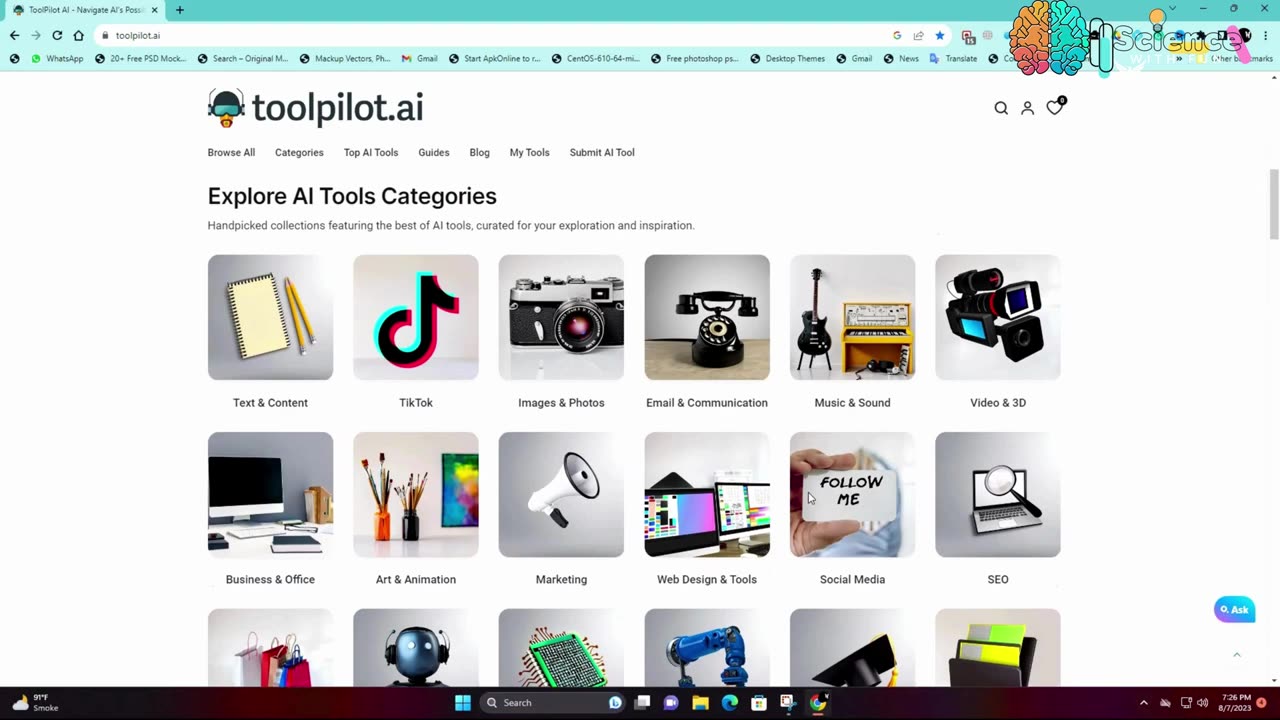Open a new tab with plus button

pyautogui.click(x=180, y=10)
